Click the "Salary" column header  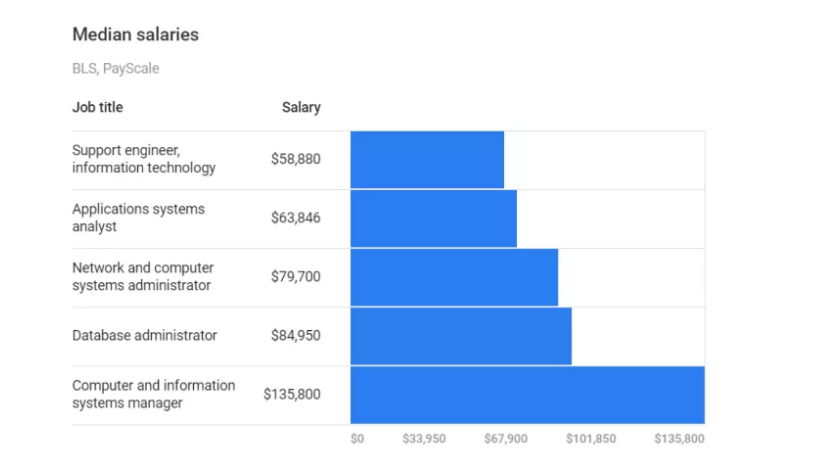pyautogui.click(x=301, y=107)
